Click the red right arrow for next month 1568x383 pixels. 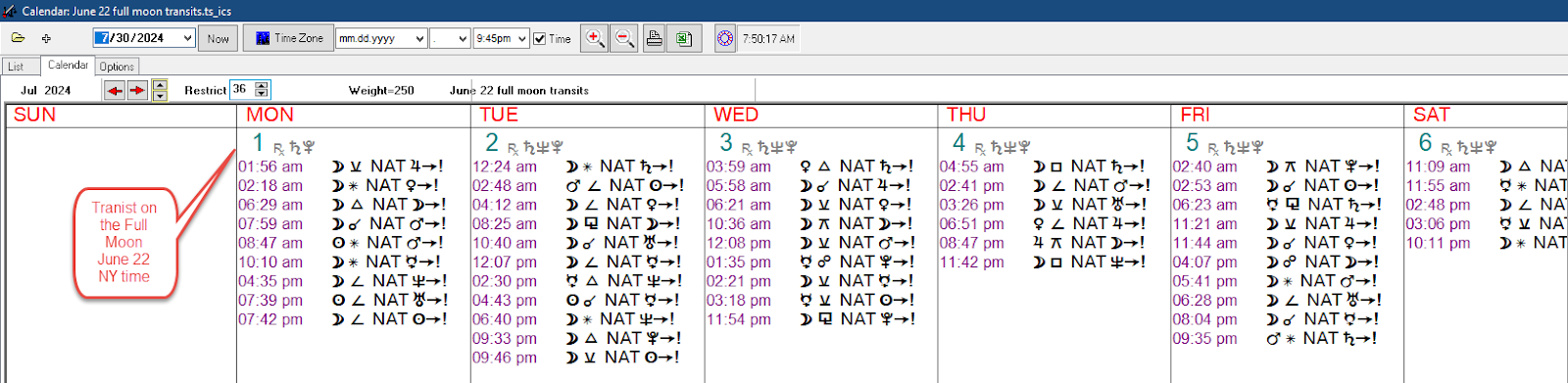point(137,90)
